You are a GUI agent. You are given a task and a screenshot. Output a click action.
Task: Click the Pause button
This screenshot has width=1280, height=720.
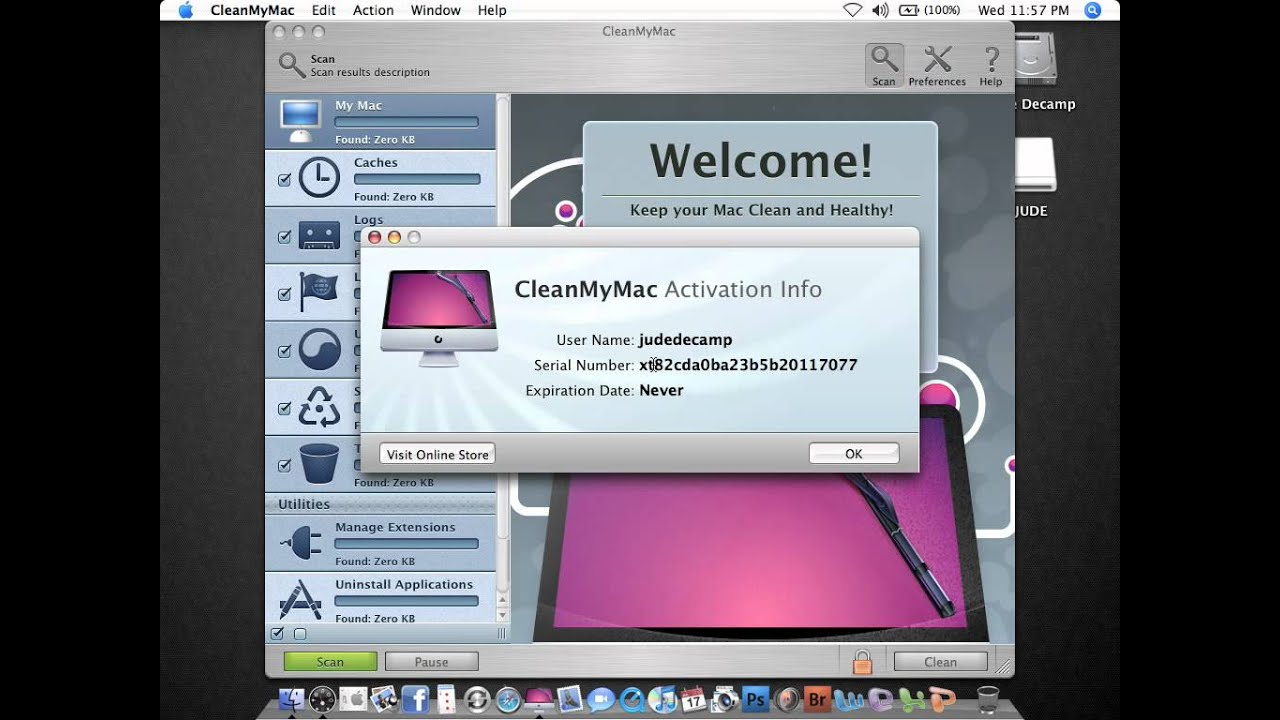pos(431,661)
